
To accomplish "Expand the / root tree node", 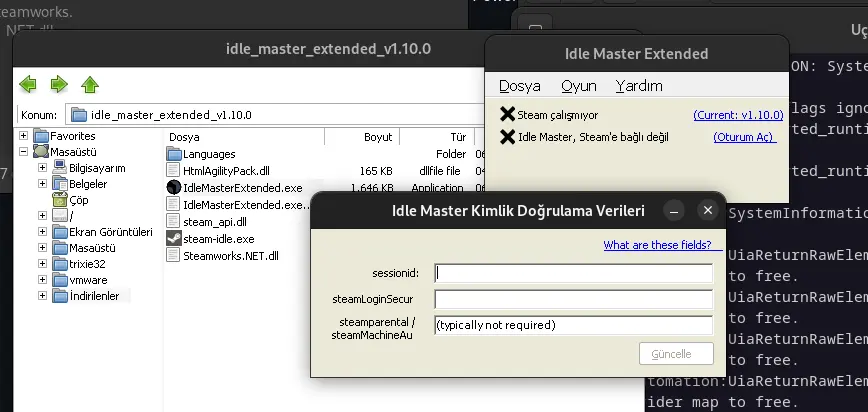I will pos(42,215).
